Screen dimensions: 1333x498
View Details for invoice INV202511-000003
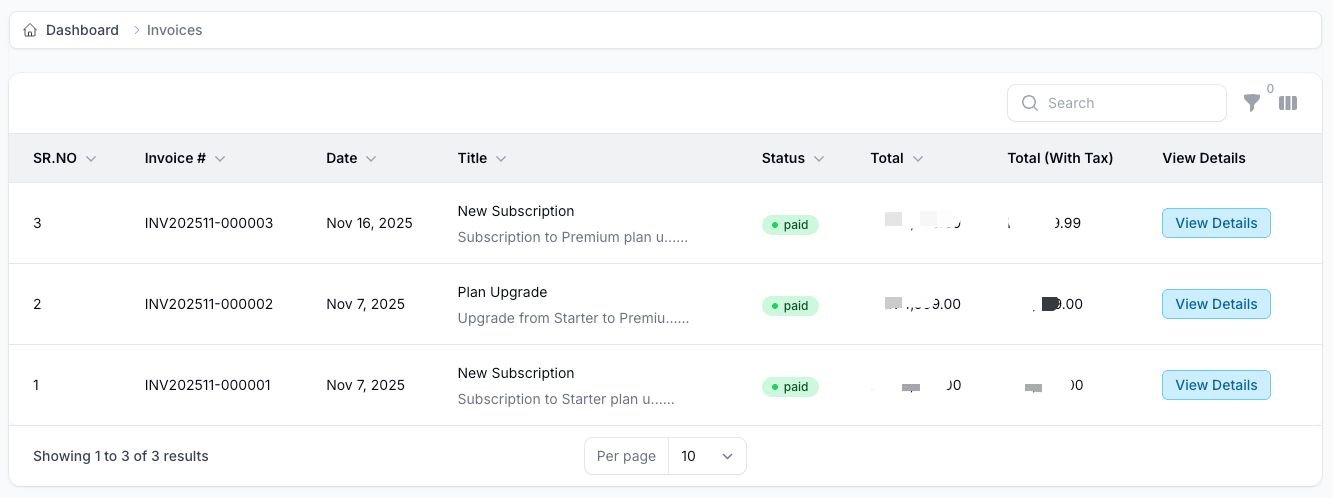[x=1216, y=223]
